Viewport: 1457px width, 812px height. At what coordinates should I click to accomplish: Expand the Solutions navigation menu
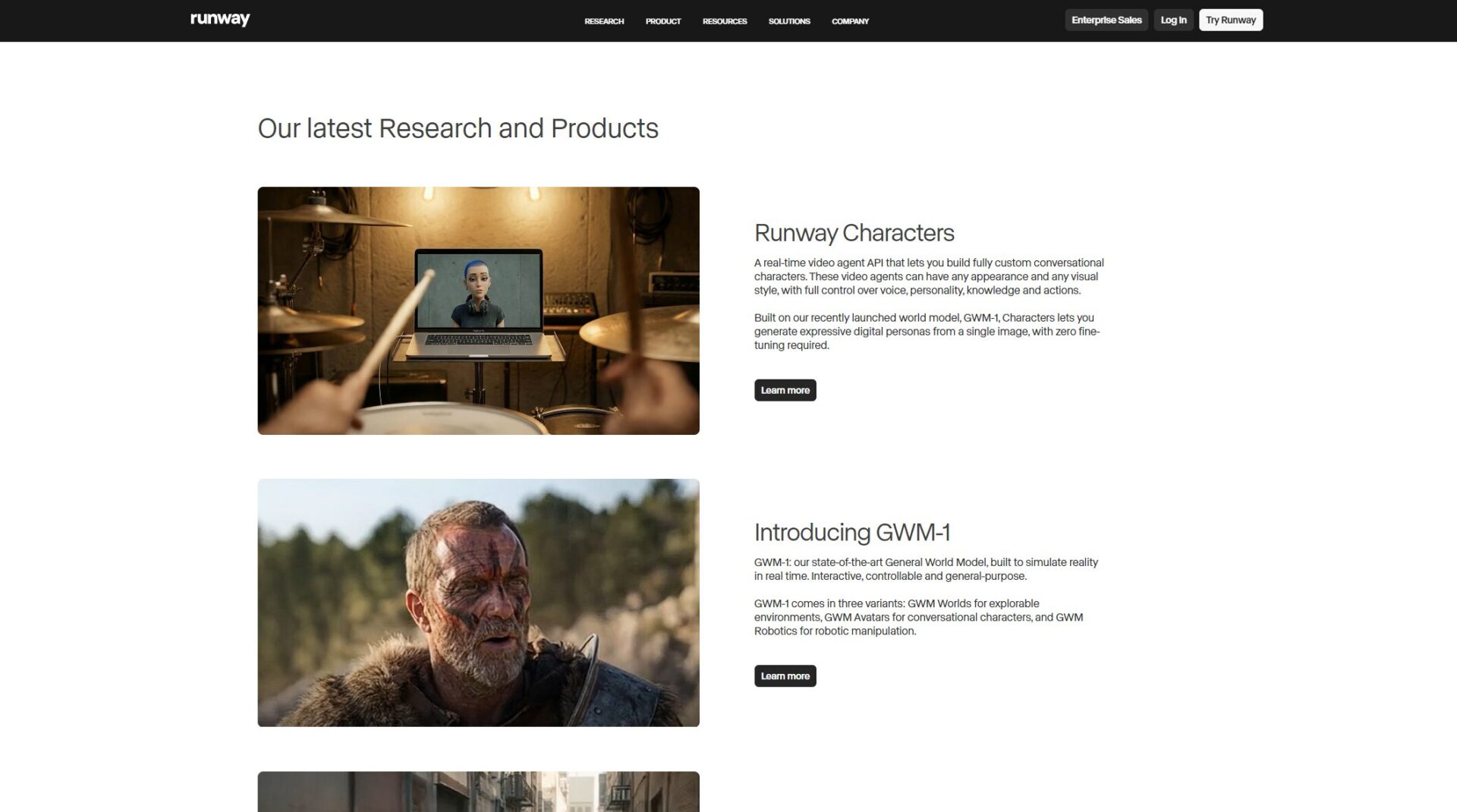pyautogui.click(x=789, y=21)
